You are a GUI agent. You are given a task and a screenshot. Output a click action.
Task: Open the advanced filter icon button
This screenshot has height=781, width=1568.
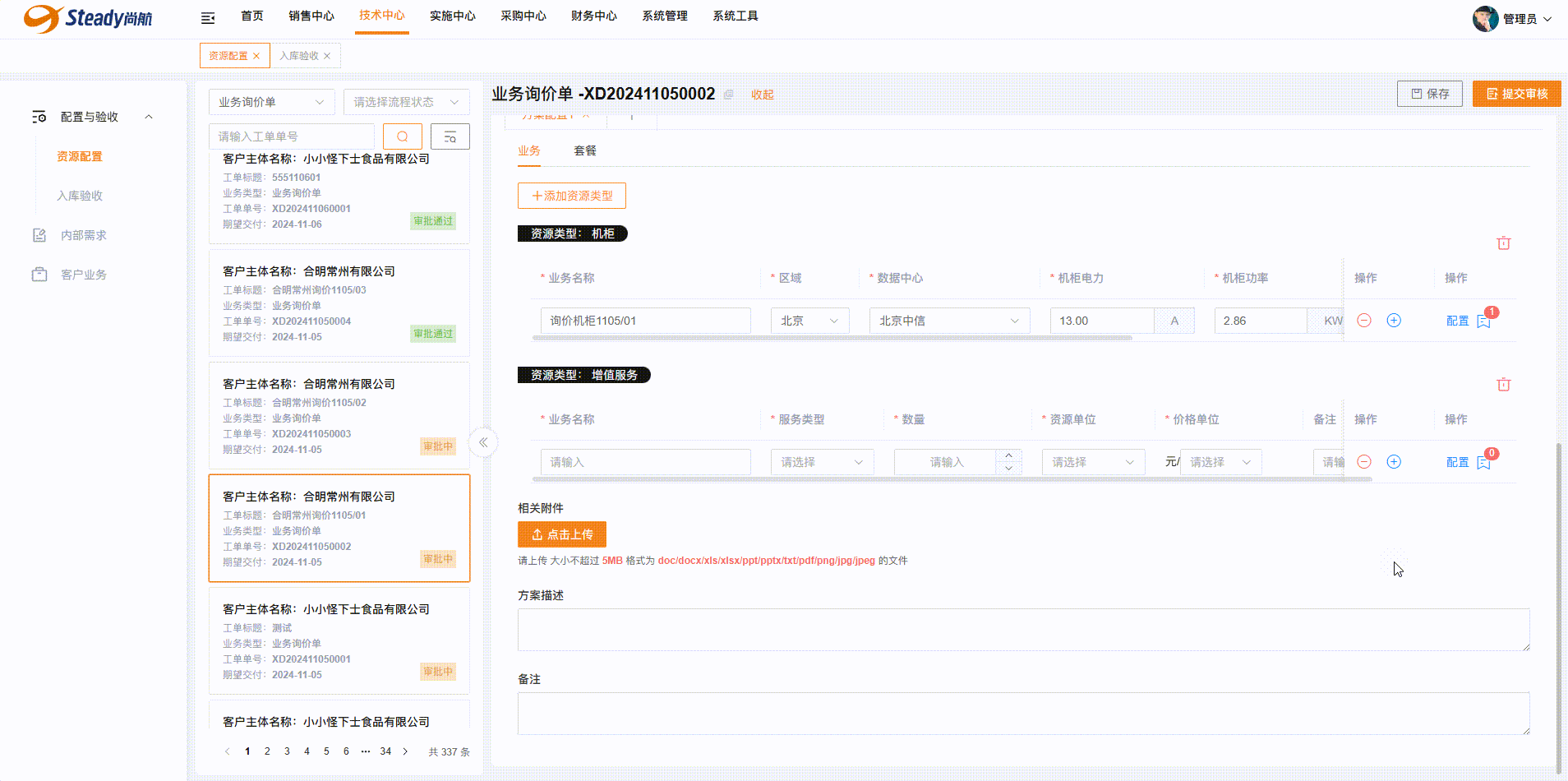tap(450, 136)
